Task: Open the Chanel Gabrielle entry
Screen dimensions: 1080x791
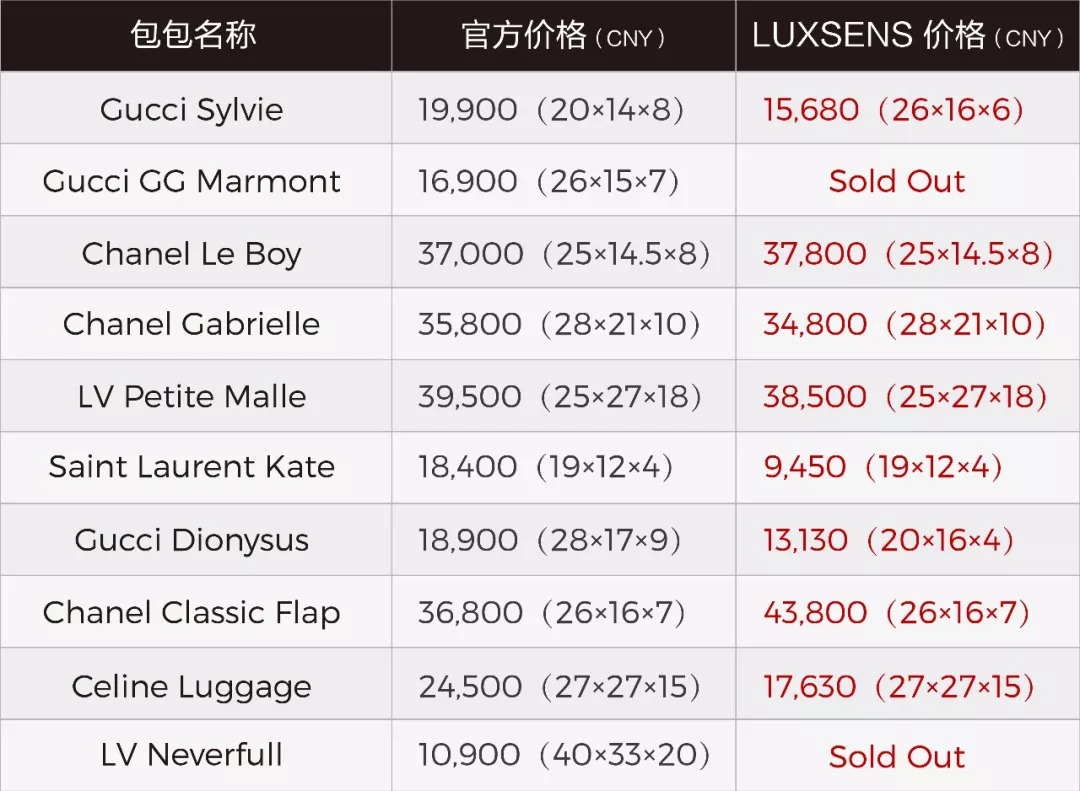Action: pos(192,324)
